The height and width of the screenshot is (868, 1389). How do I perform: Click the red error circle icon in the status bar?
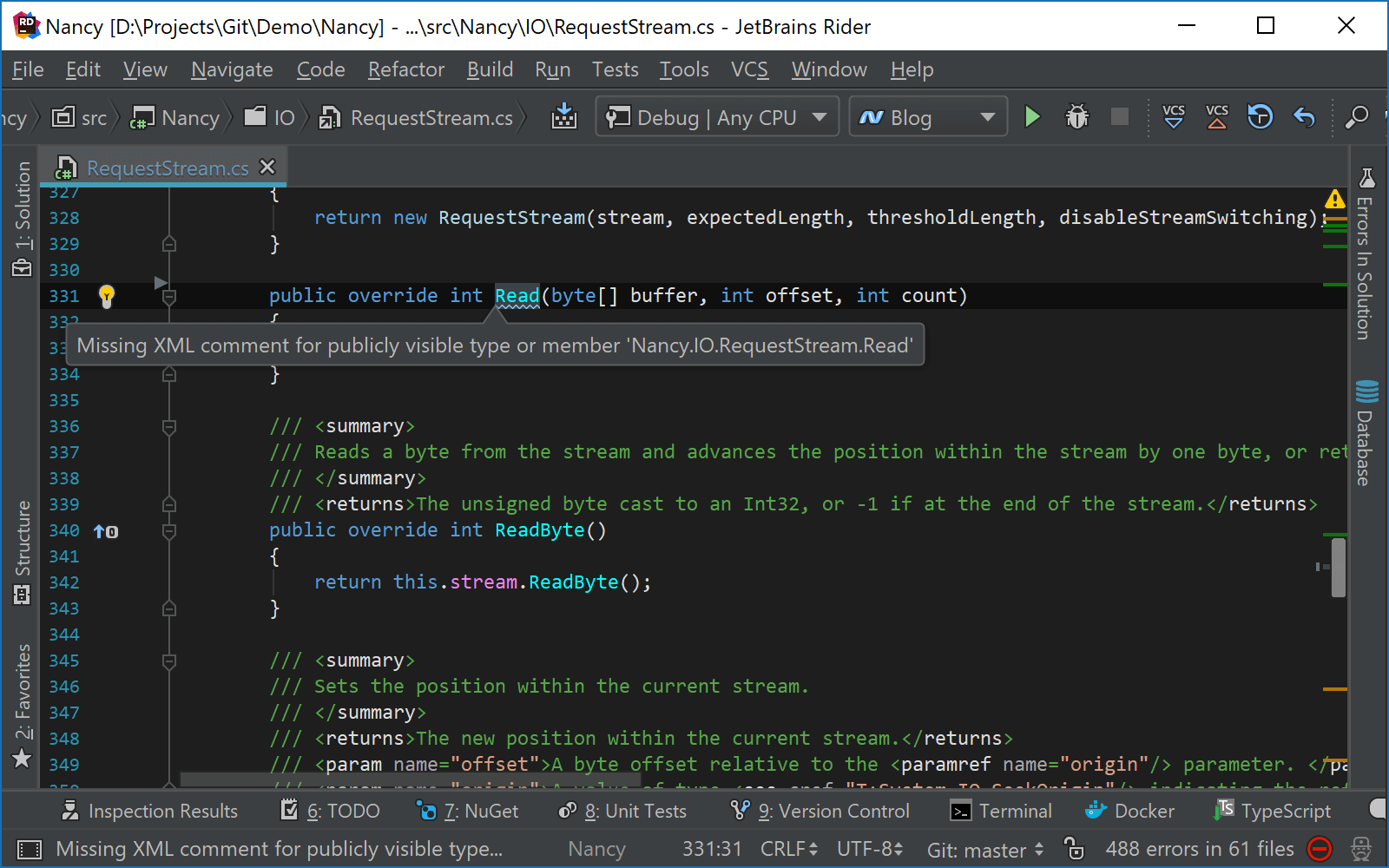pyautogui.click(x=1320, y=849)
